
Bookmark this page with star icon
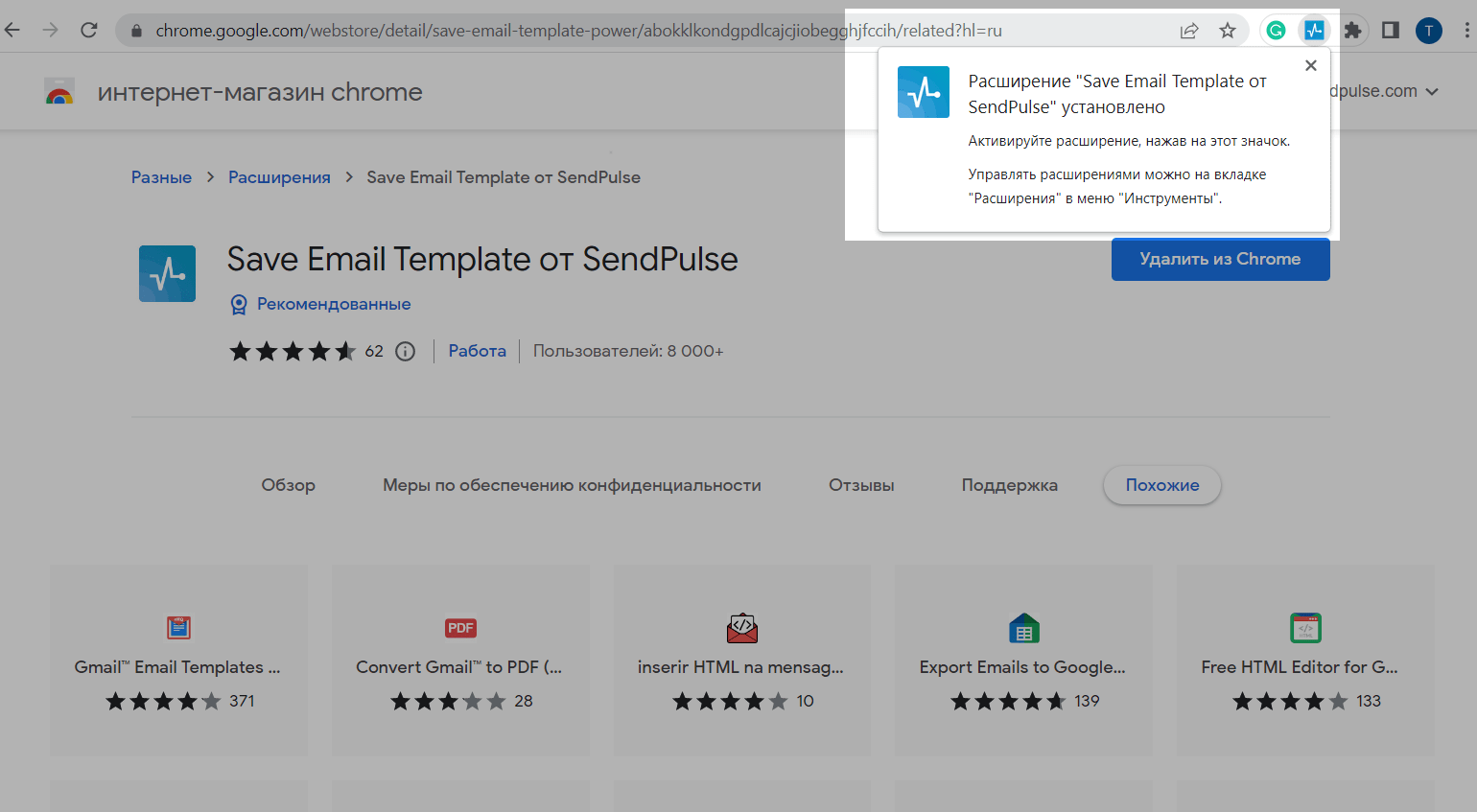[x=1228, y=31]
